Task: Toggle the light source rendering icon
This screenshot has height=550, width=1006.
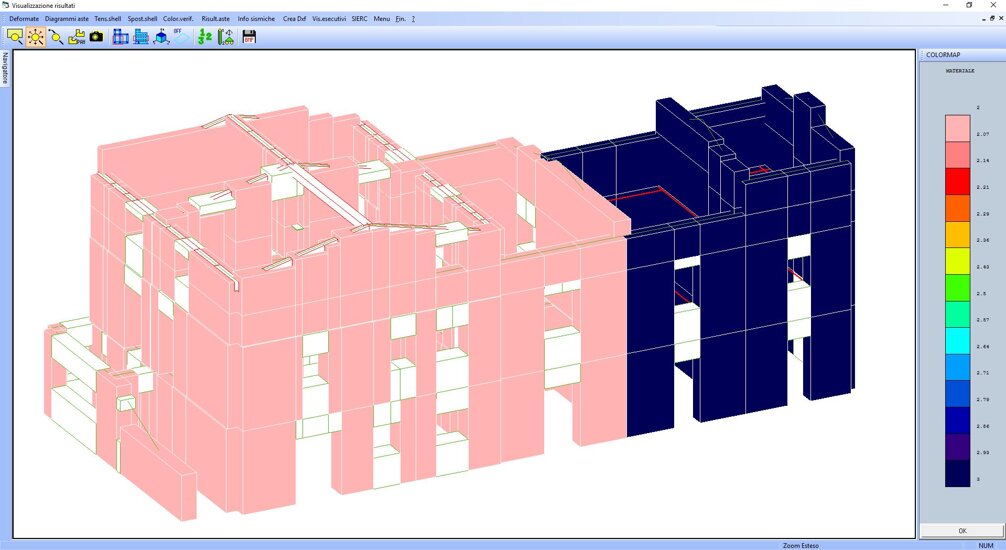Action: click(36, 36)
